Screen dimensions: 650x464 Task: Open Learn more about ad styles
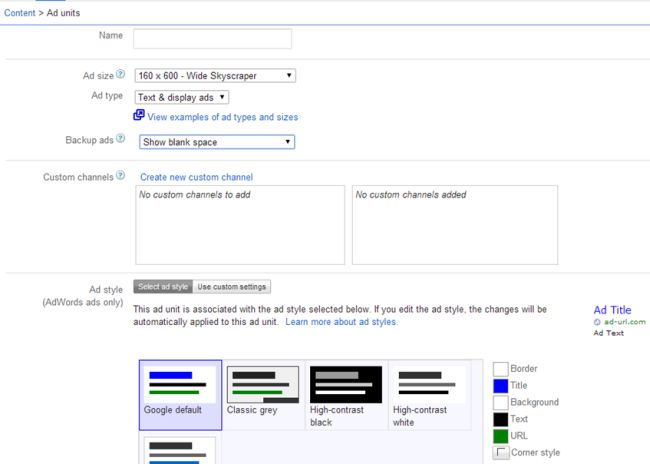point(342,322)
